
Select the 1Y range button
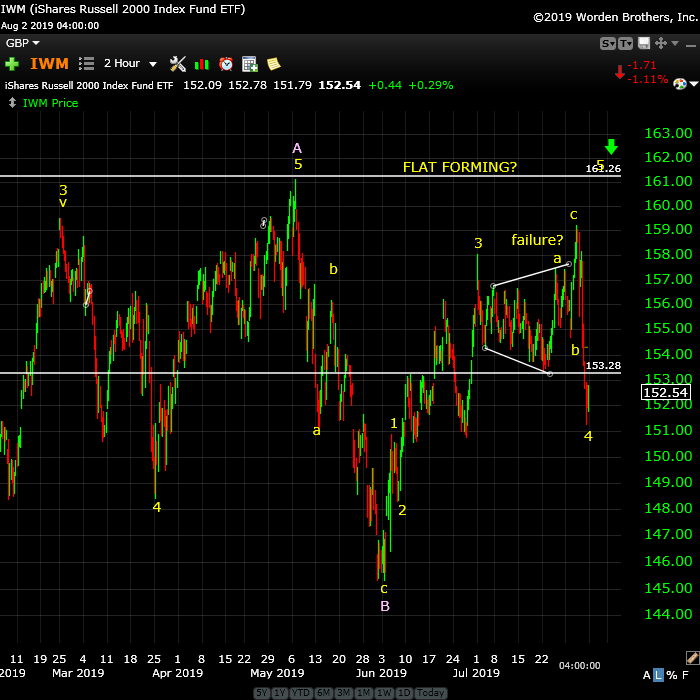click(x=279, y=692)
